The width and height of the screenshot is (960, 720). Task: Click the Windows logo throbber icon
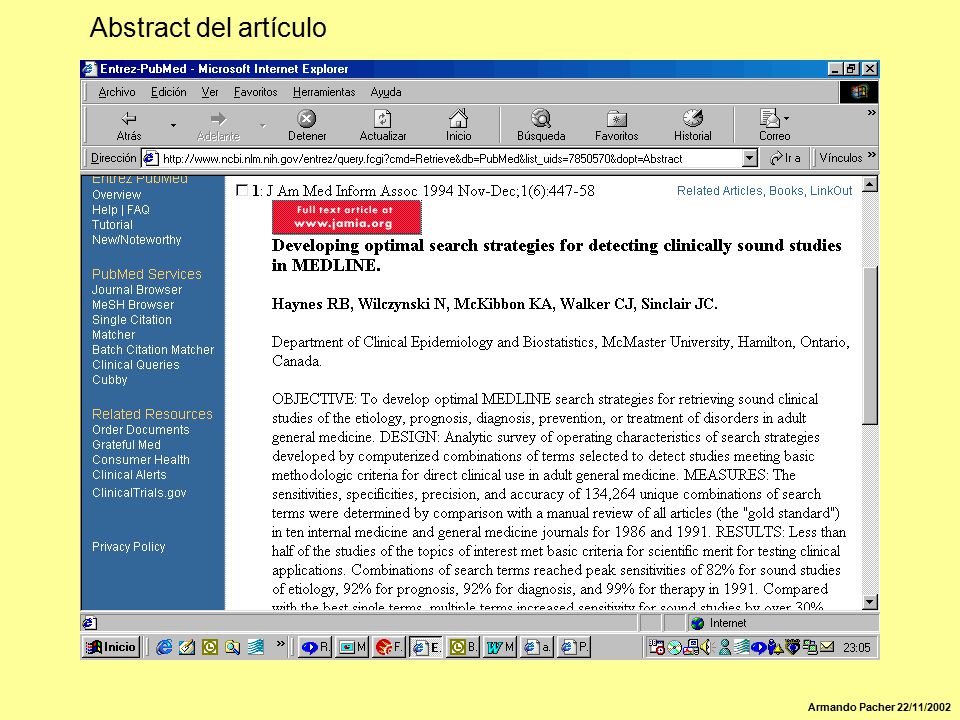click(x=859, y=92)
